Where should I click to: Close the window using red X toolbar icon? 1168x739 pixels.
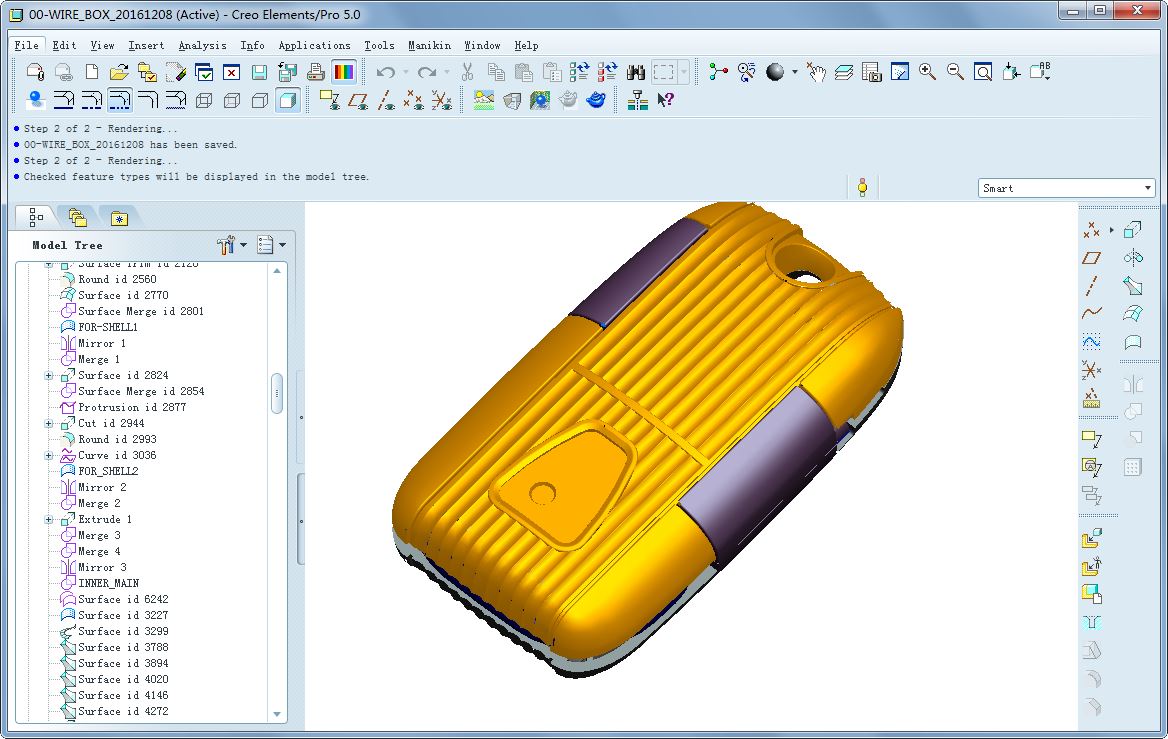pyautogui.click(x=232, y=72)
